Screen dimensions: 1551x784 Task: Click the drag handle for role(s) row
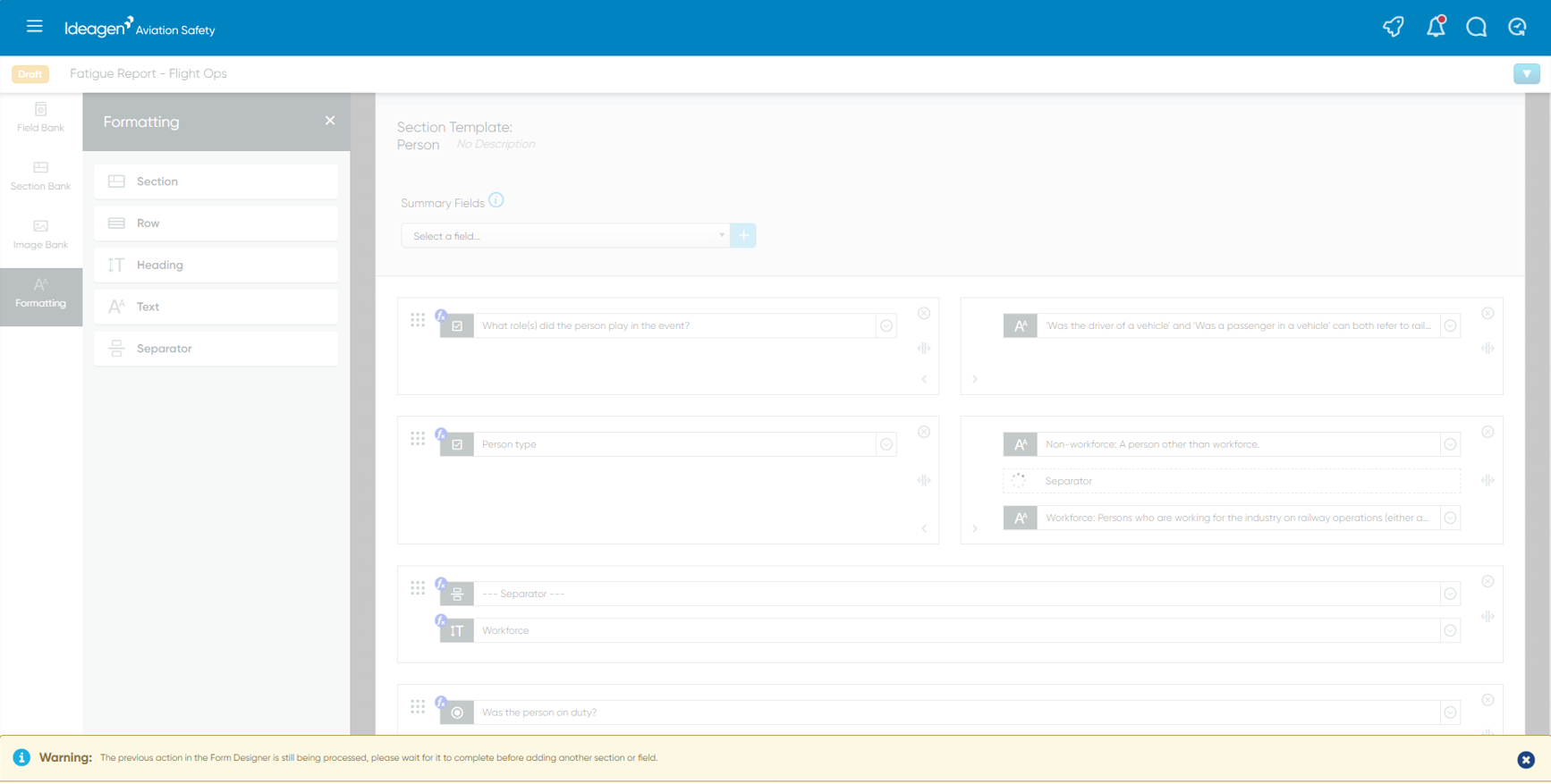point(418,320)
